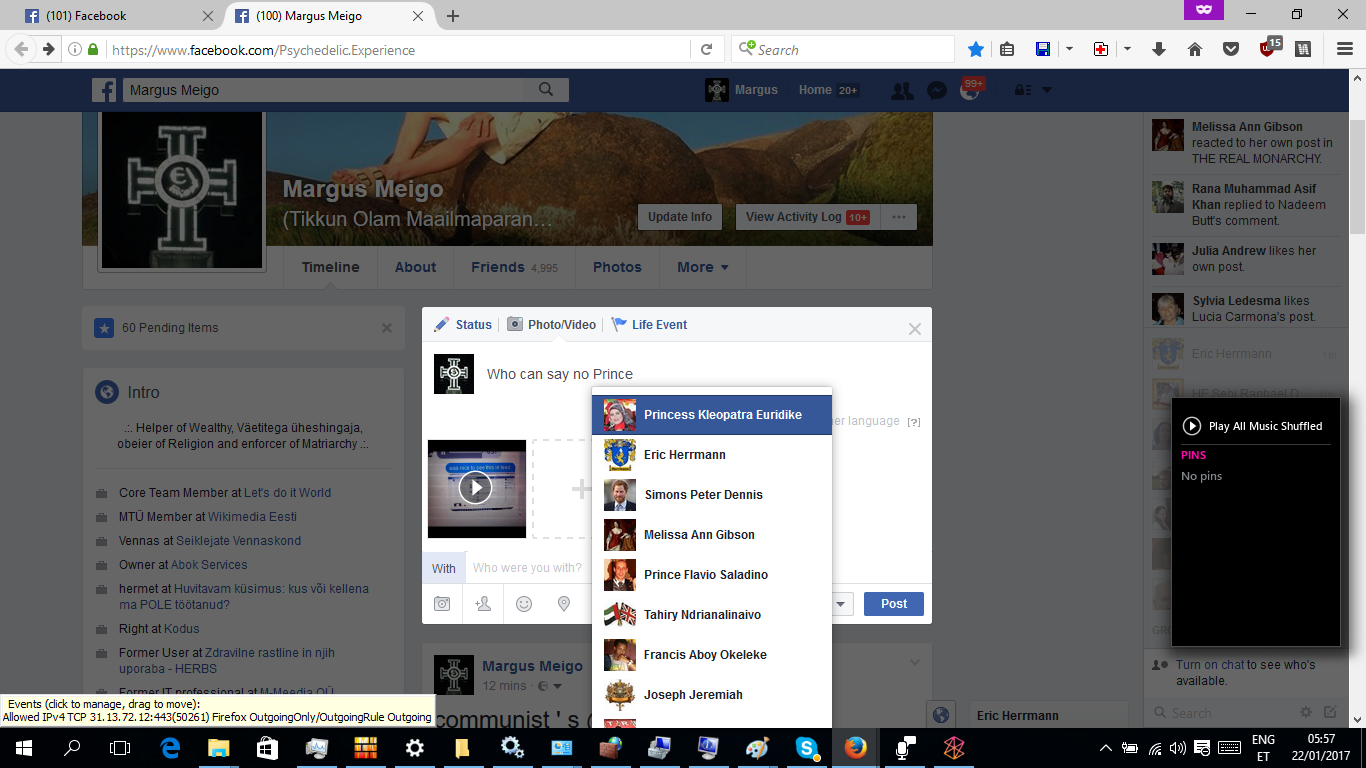Open uBlock Origin shield icon

pyautogui.click(x=1268, y=48)
